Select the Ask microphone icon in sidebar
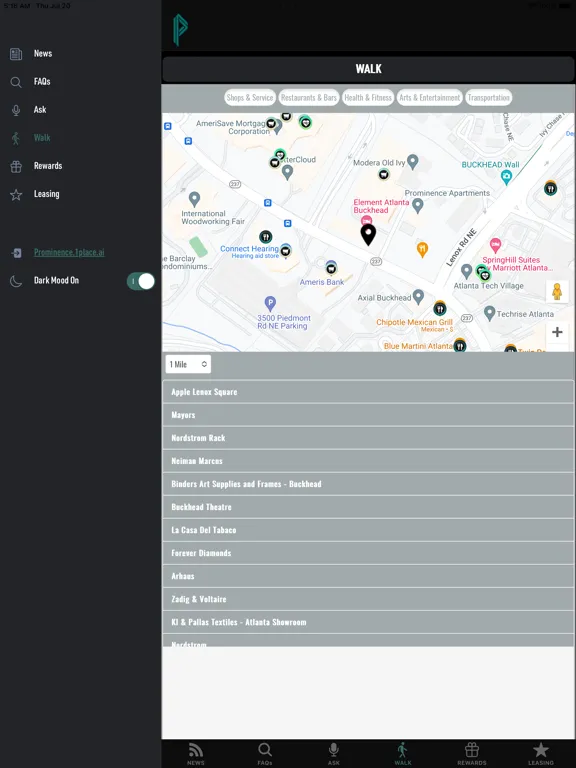Image resolution: width=576 pixels, height=768 pixels. pos(16,110)
